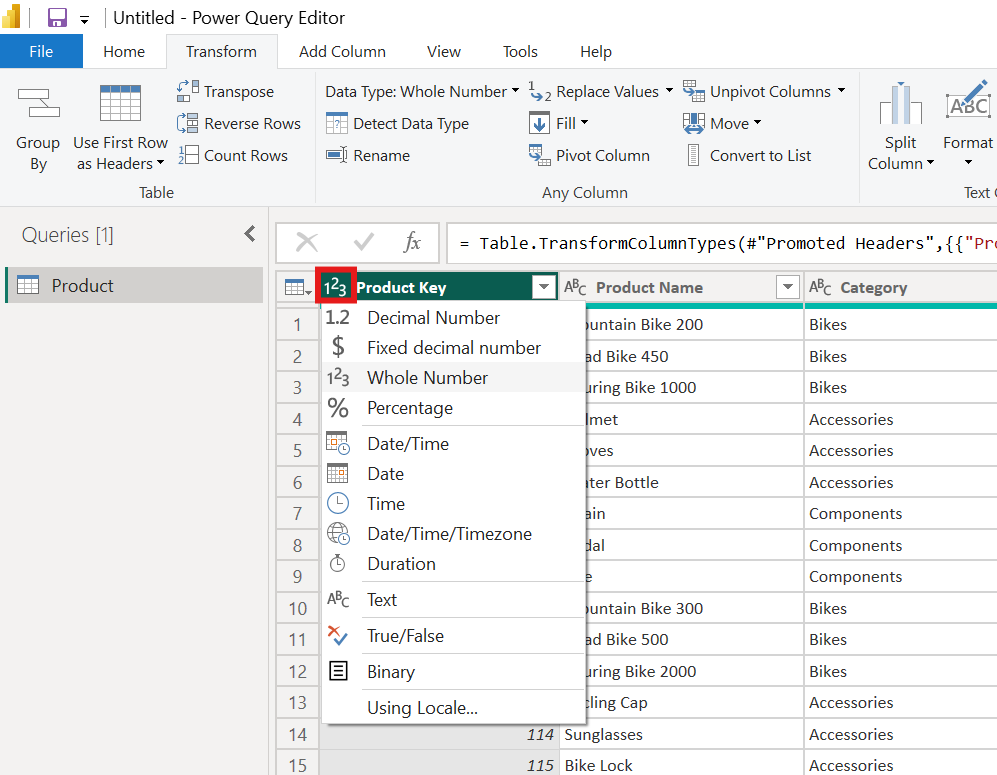Click the Rename icon
The image size is (997, 775).
point(336,154)
